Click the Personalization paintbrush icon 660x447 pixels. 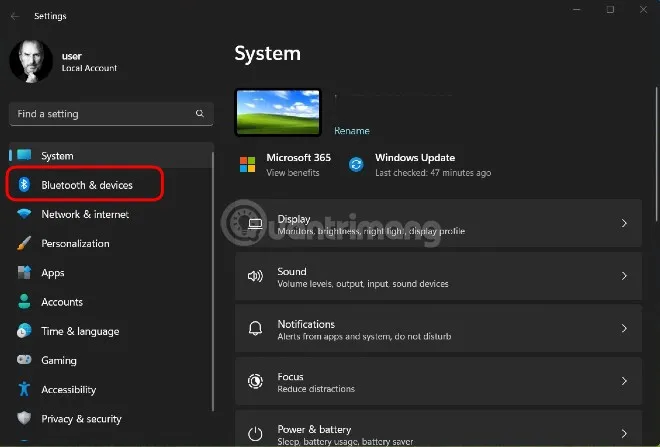point(23,244)
